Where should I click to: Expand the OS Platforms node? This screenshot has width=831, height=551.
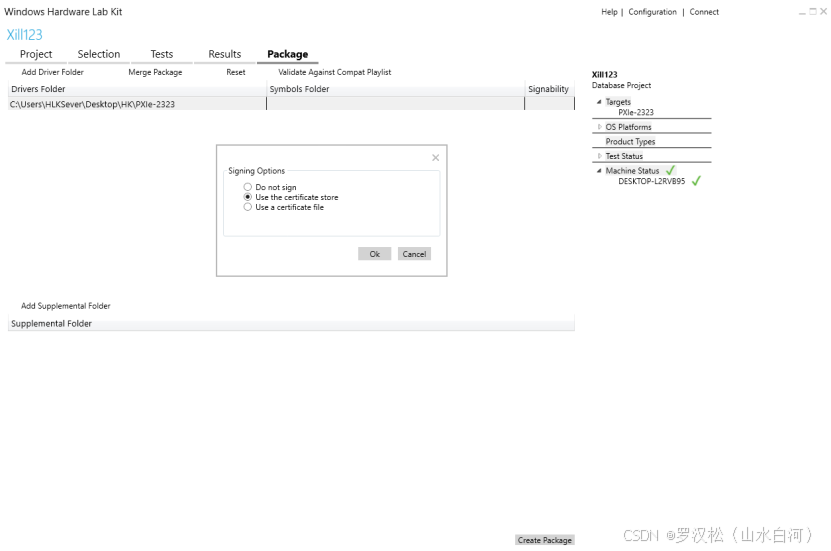[x=599, y=127]
